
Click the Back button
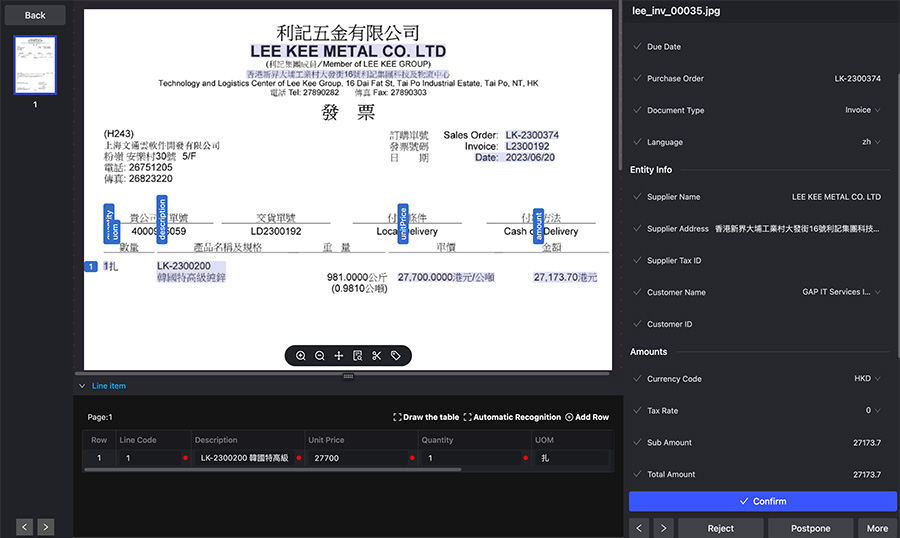35,16
